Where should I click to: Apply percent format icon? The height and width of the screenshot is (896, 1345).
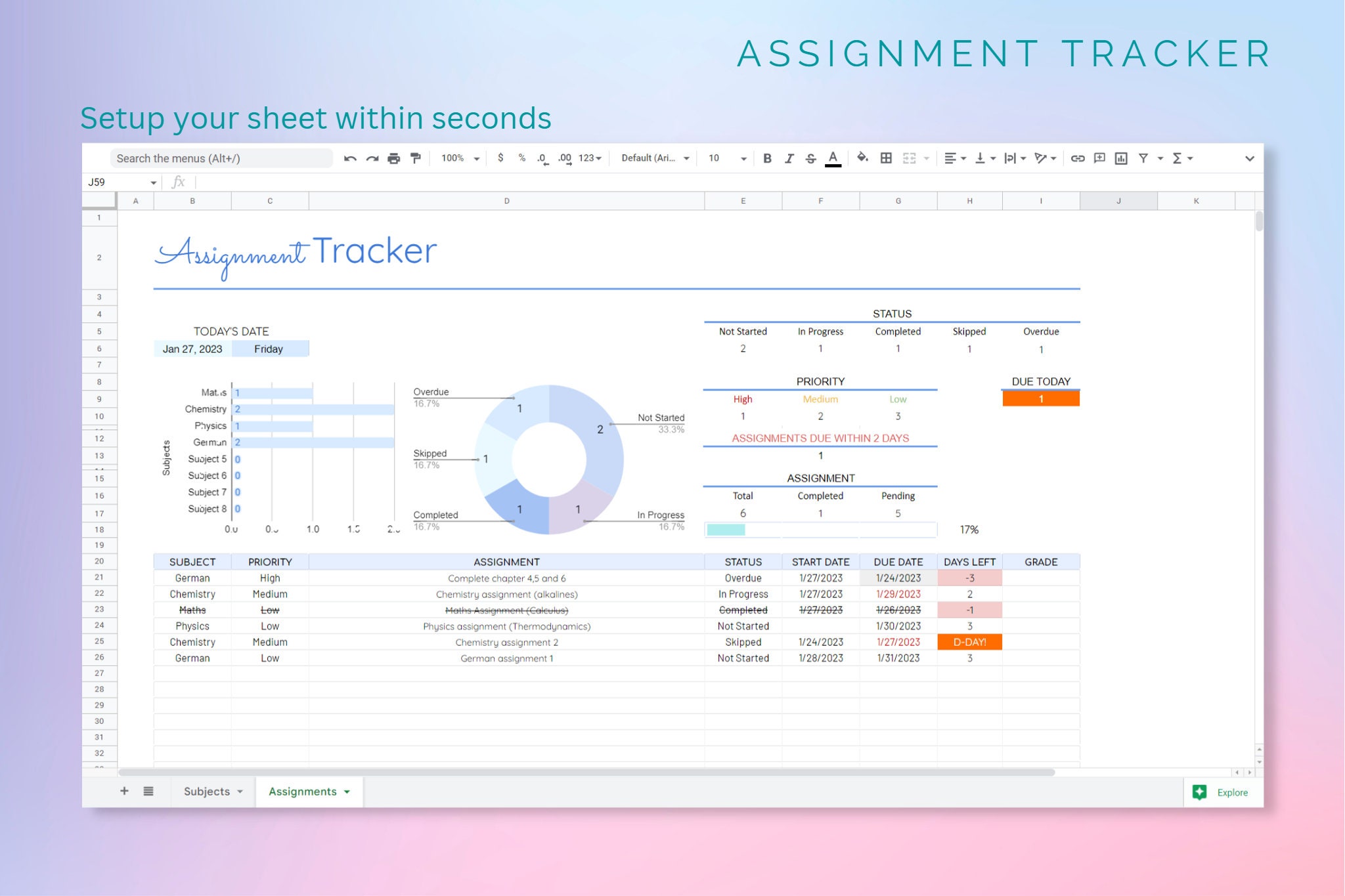click(521, 158)
